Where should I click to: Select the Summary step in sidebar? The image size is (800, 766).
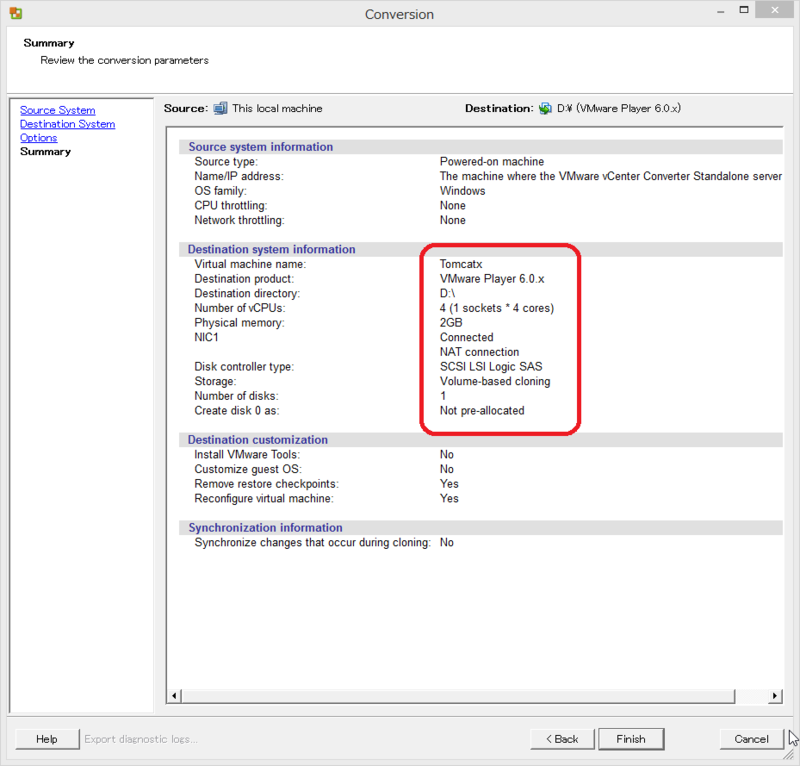45,152
